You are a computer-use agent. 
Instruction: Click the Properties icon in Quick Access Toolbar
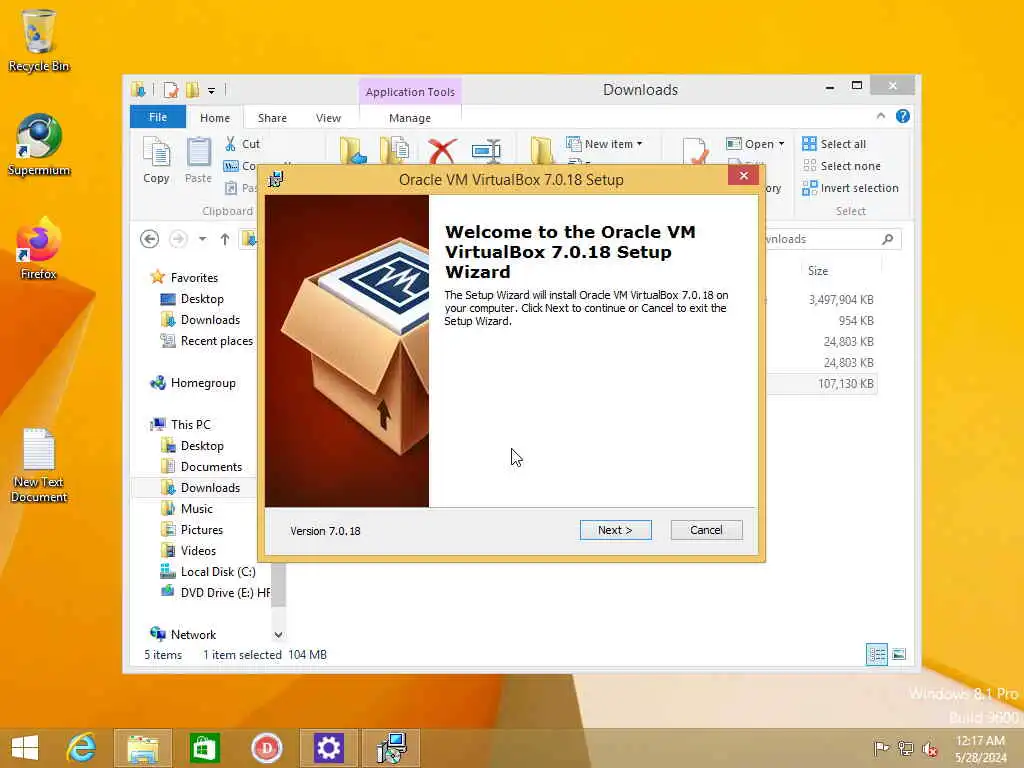[x=171, y=90]
